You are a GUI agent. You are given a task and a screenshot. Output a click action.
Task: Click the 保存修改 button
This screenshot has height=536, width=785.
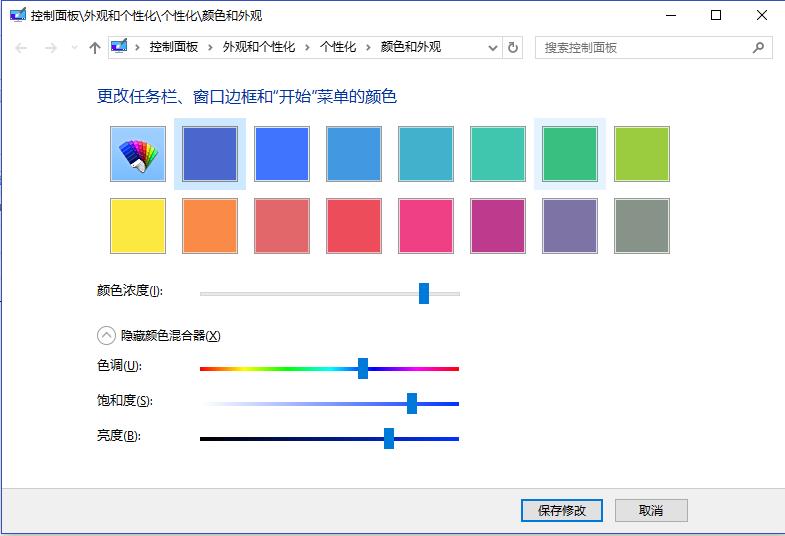[x=562, y=510]
